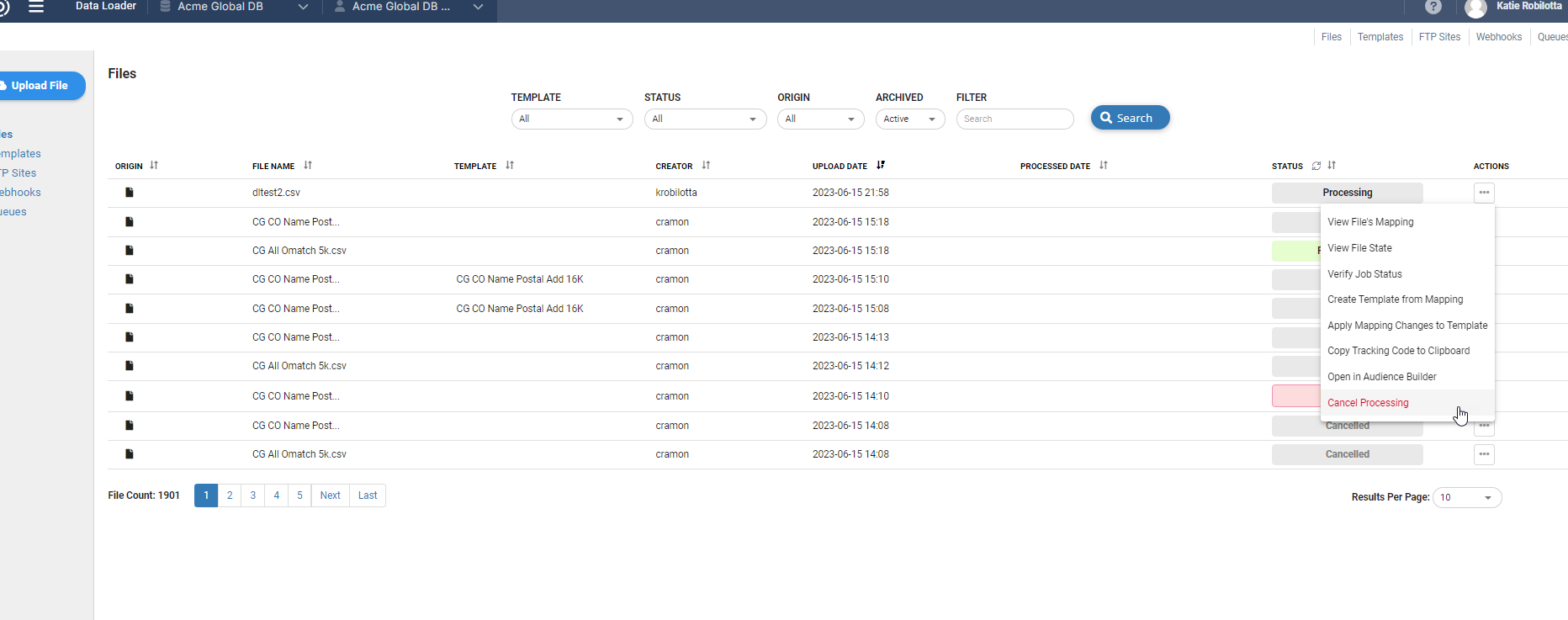Select Cancel Processing from context menu

click(x=1368, y=403)
